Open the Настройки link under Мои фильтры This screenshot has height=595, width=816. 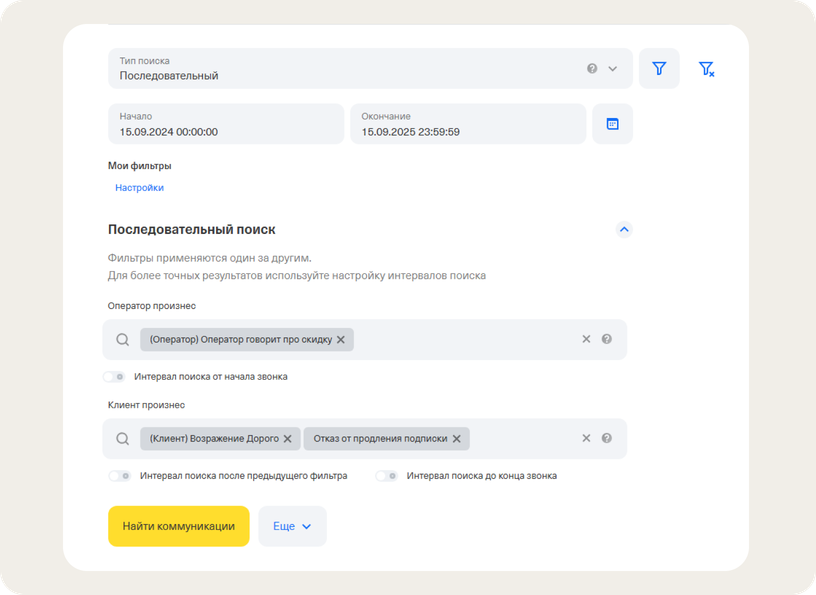(x=139, y=188)
